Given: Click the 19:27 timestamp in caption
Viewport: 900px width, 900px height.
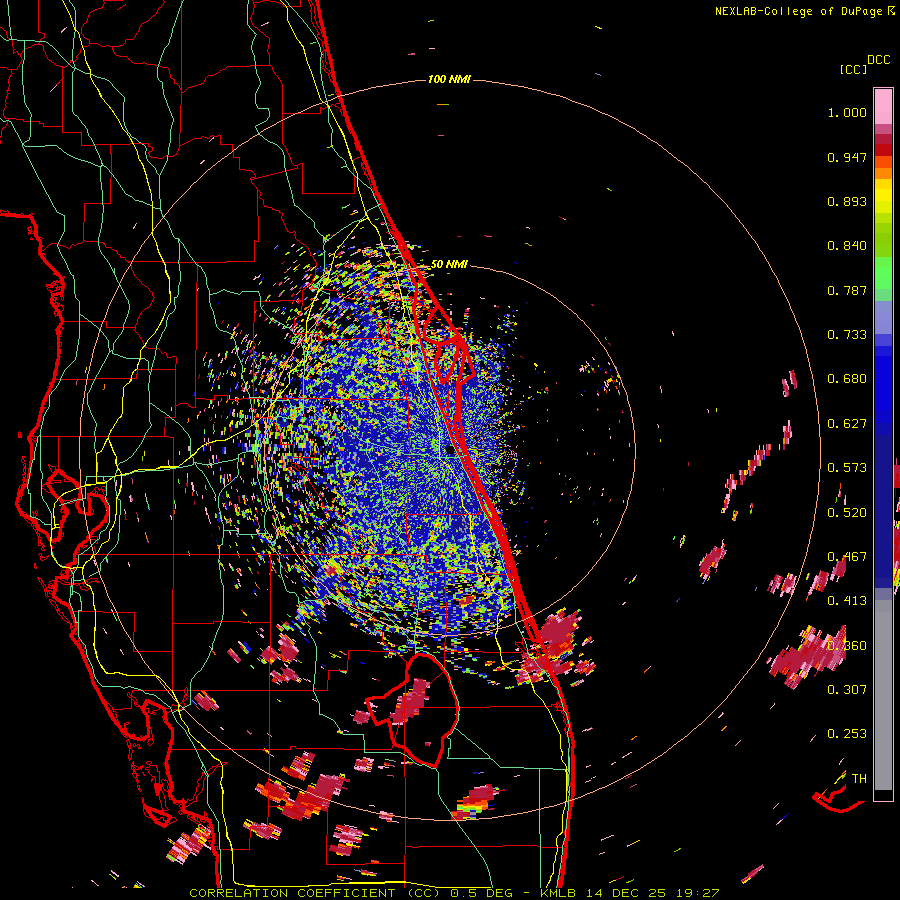Looking at the screenshot, I should [x=696, y=893].
